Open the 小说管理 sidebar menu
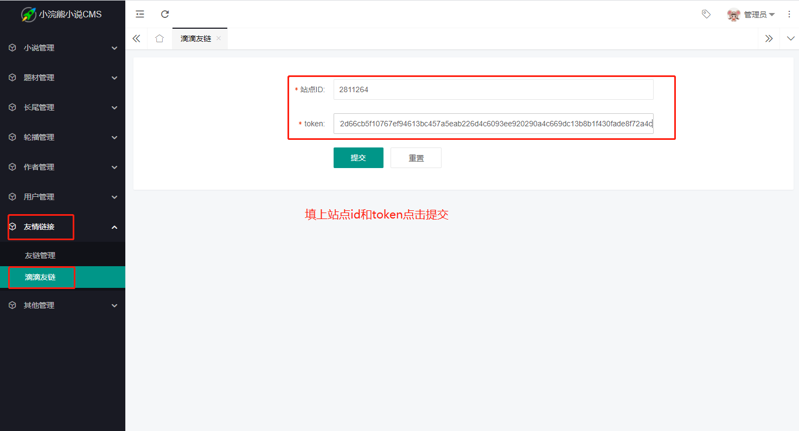799x431 pixels. (63, 47)
